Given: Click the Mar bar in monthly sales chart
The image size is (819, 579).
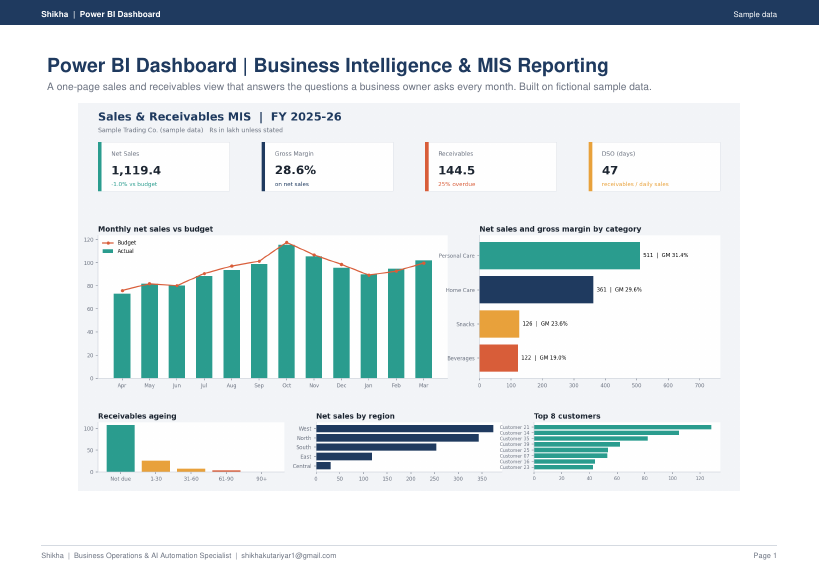Looking at the screenshot, I should point(424,319).
